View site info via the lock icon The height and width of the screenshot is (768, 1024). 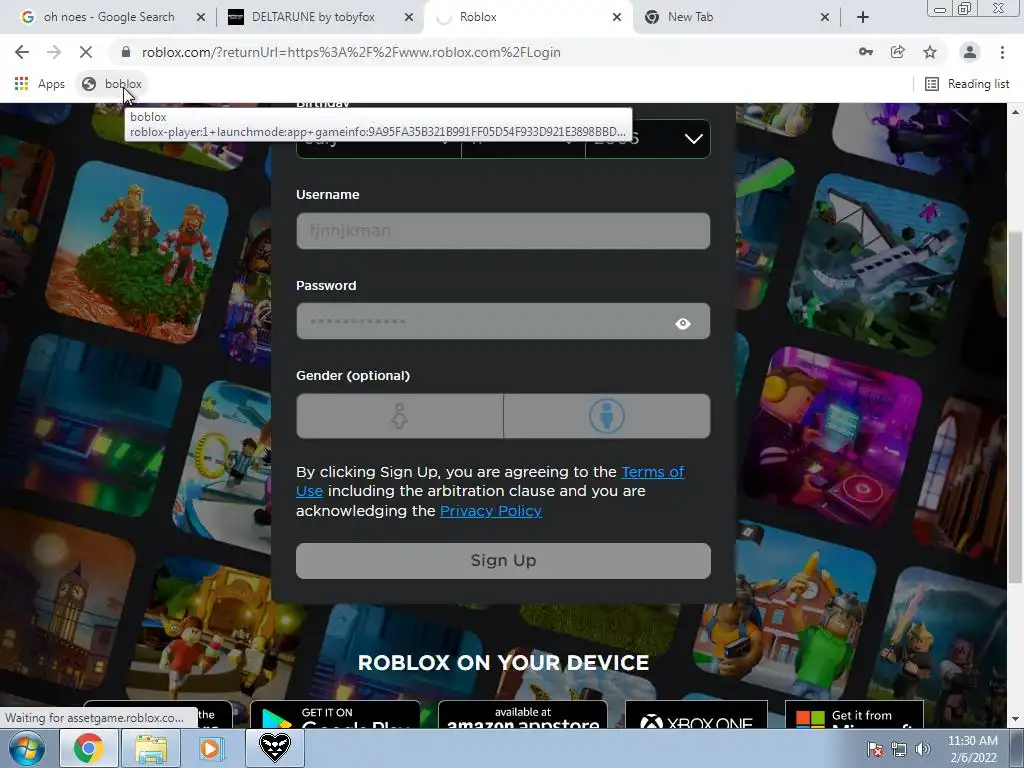(126, 52)
